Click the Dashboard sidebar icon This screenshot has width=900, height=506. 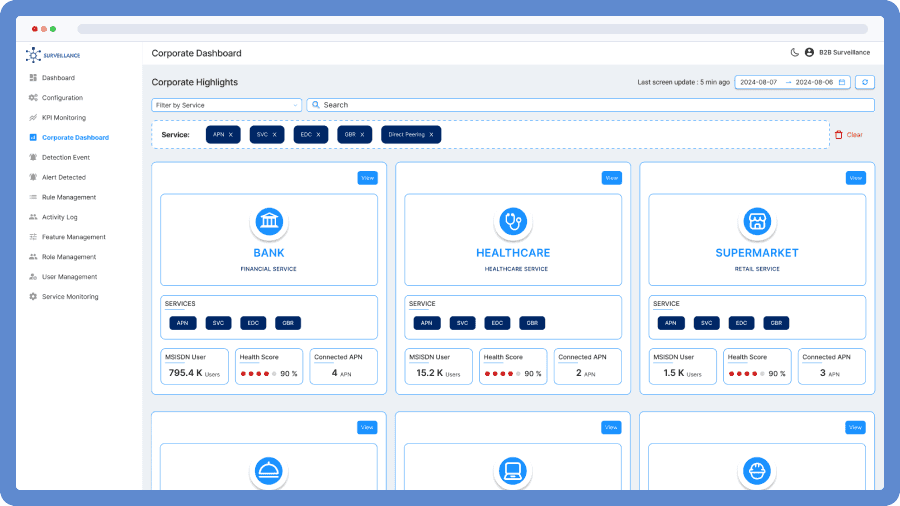33,77
